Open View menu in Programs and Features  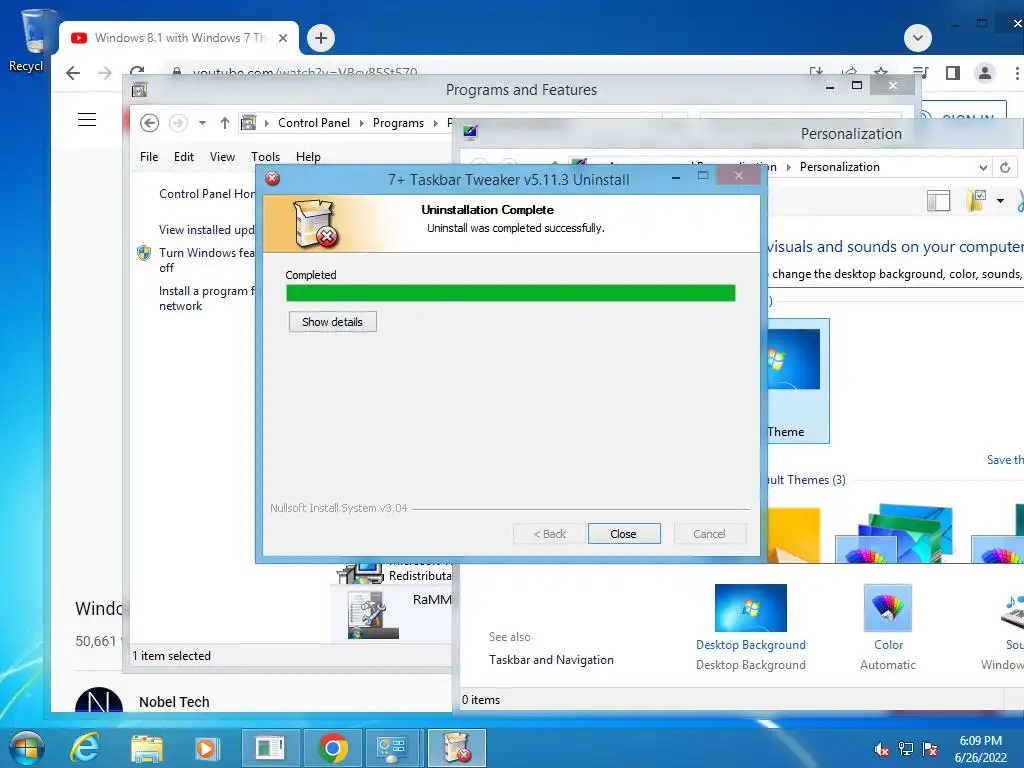[222, 157]
